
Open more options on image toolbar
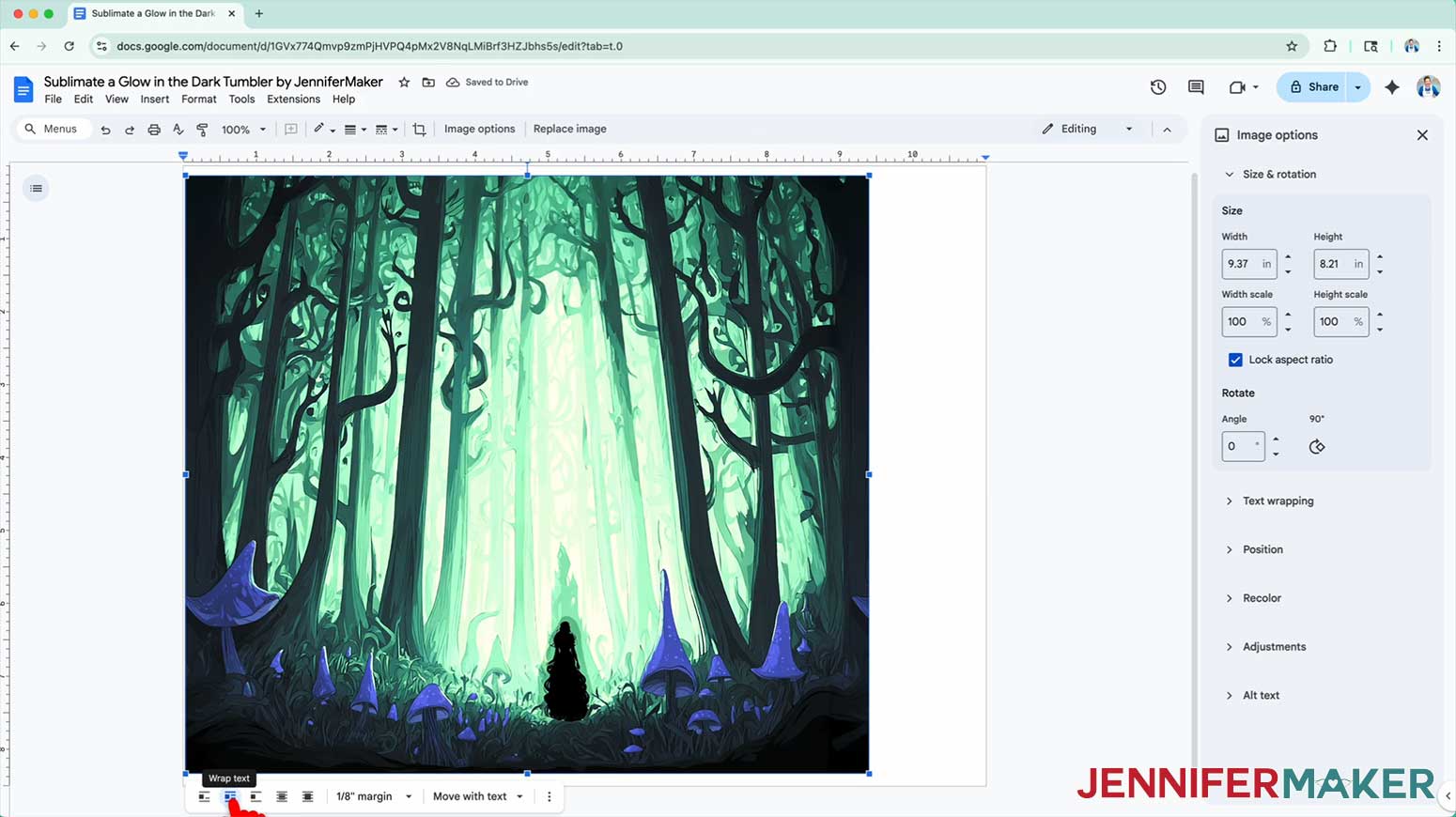(x=550, y=796)
